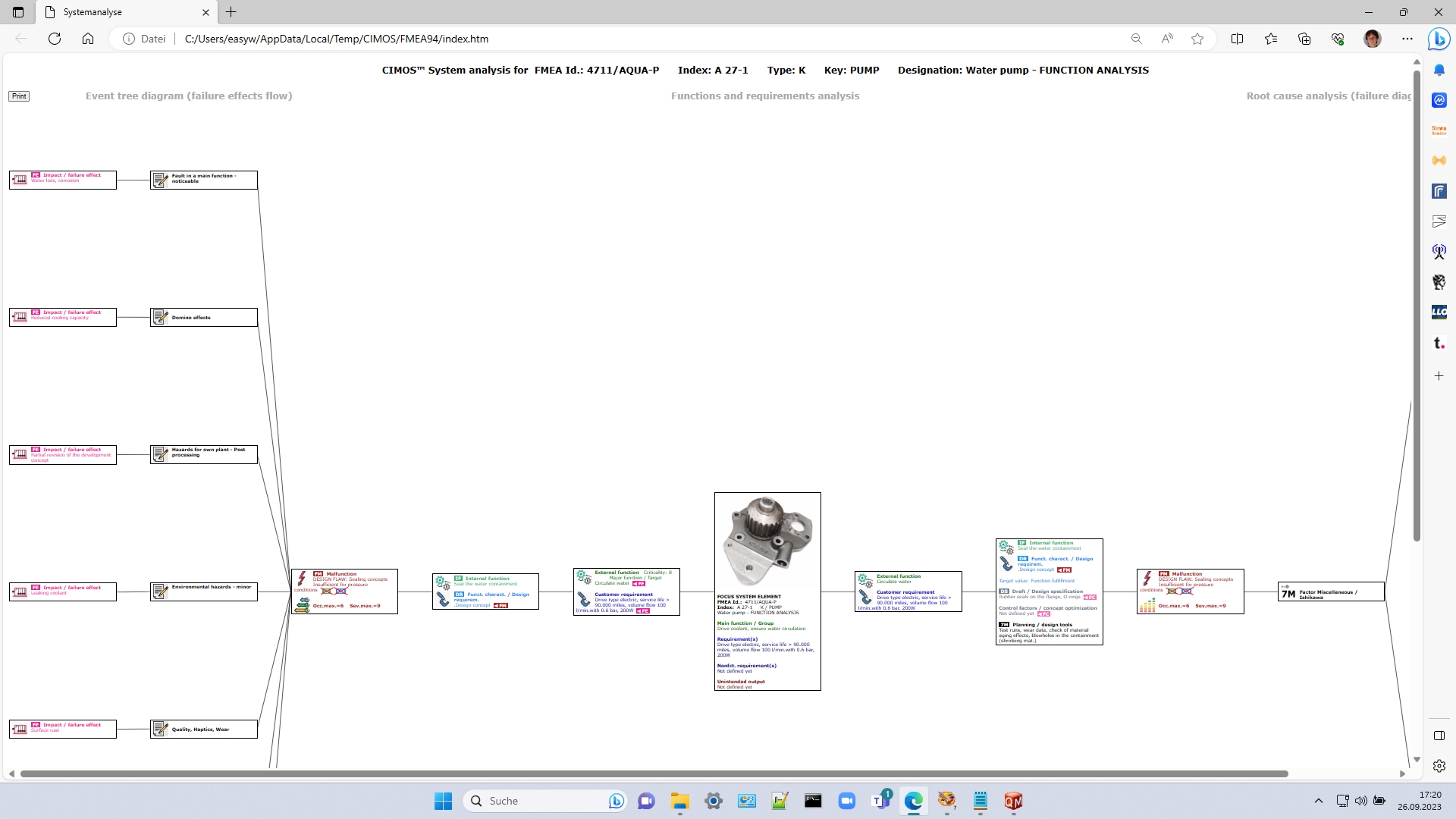Click the failure effect icon for Water loss, corrosion
Image resolution: width=1456 pixels, height=819 pixels.
pos(20,180)
